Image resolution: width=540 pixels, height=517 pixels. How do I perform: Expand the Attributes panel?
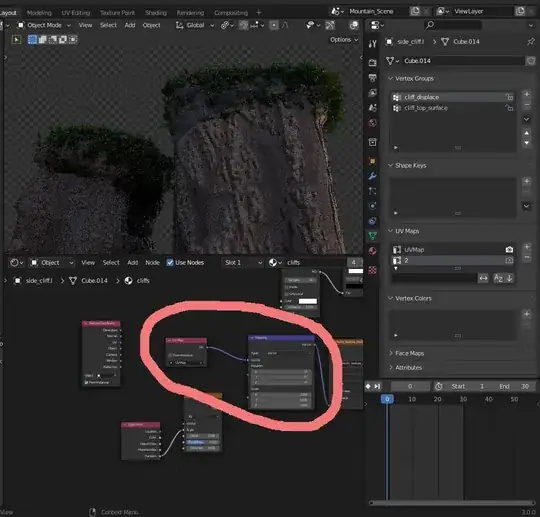391,368
